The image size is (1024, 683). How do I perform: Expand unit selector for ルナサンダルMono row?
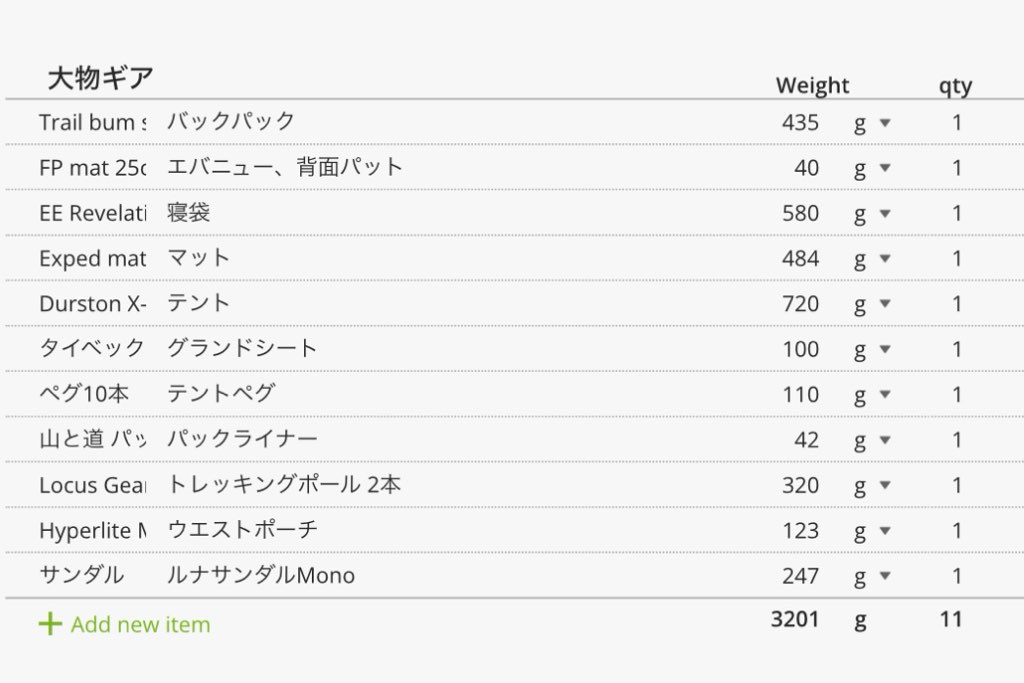872,576
